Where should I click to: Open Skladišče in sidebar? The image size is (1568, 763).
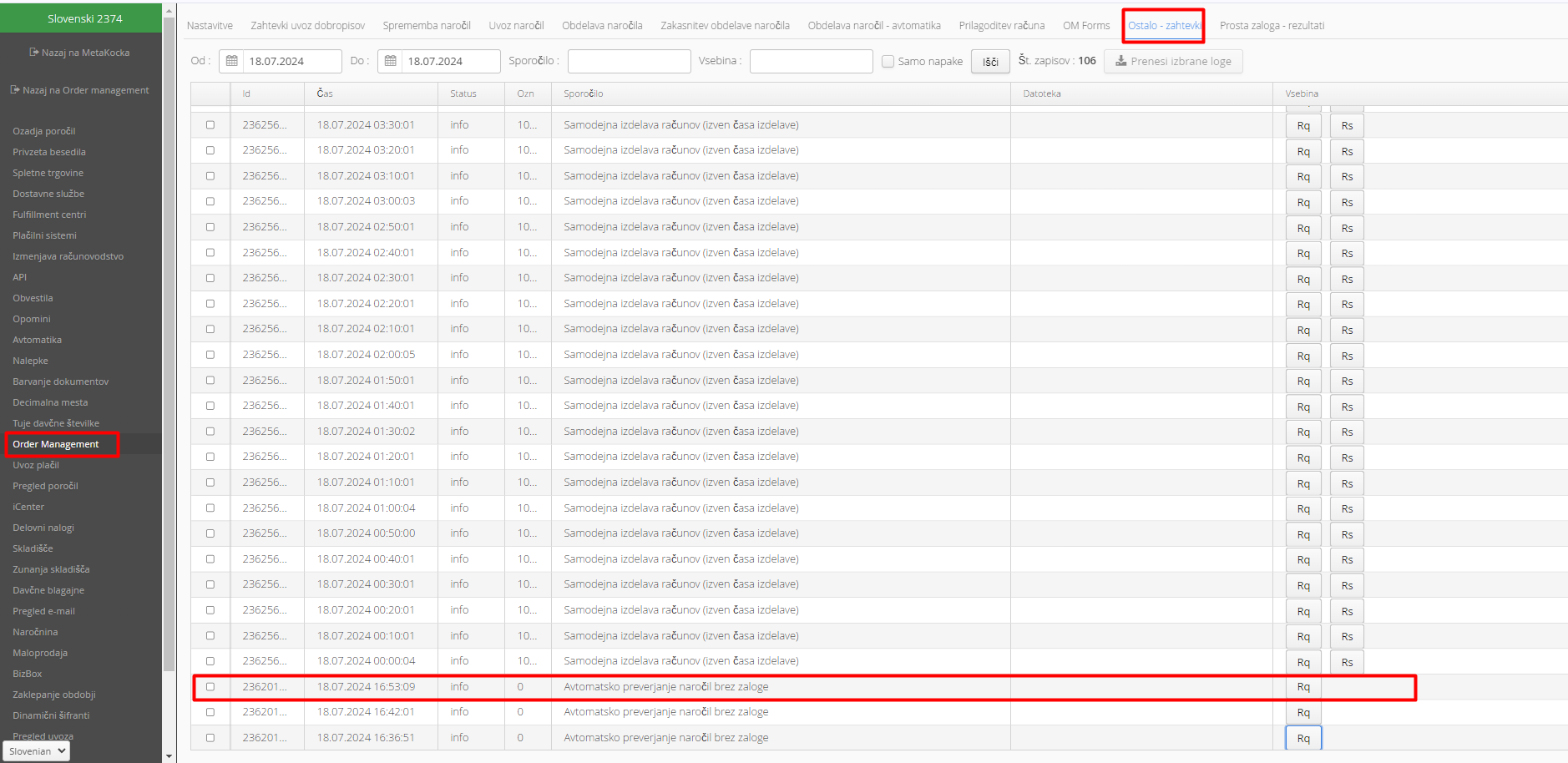(33, 548)
